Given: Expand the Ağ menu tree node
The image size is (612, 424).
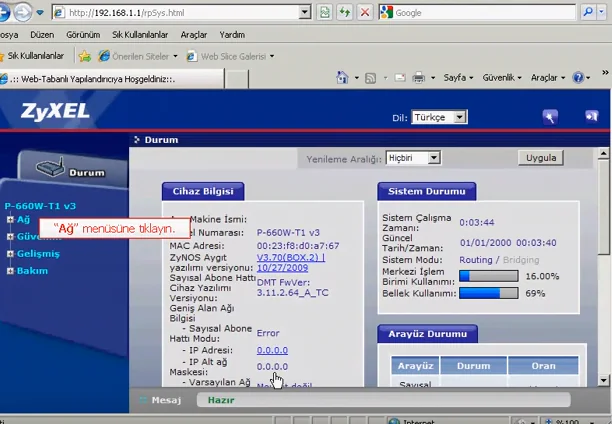Looking at the screenshot, I should click(x=10, y=219).
